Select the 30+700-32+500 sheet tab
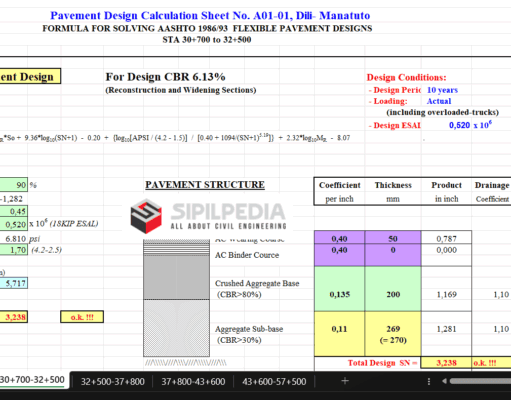Viewport: 511px width, 400px height. tap(33, 380)
